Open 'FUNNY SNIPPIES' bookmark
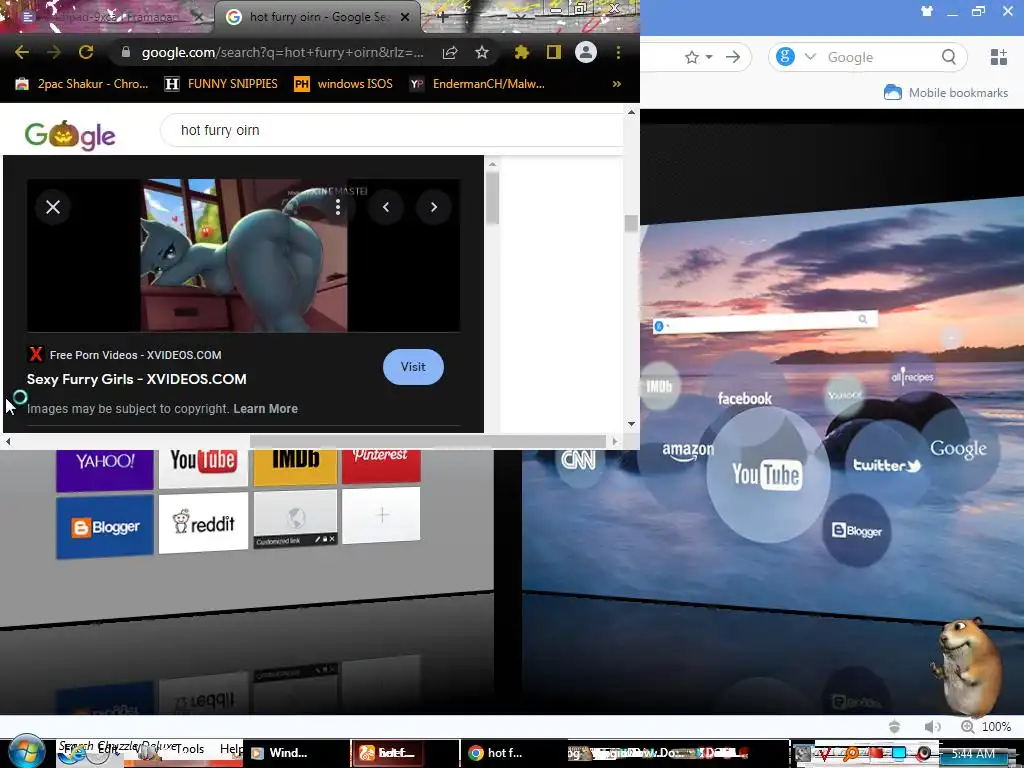Viewport: 1024px width, 768px height. (221, 84)
